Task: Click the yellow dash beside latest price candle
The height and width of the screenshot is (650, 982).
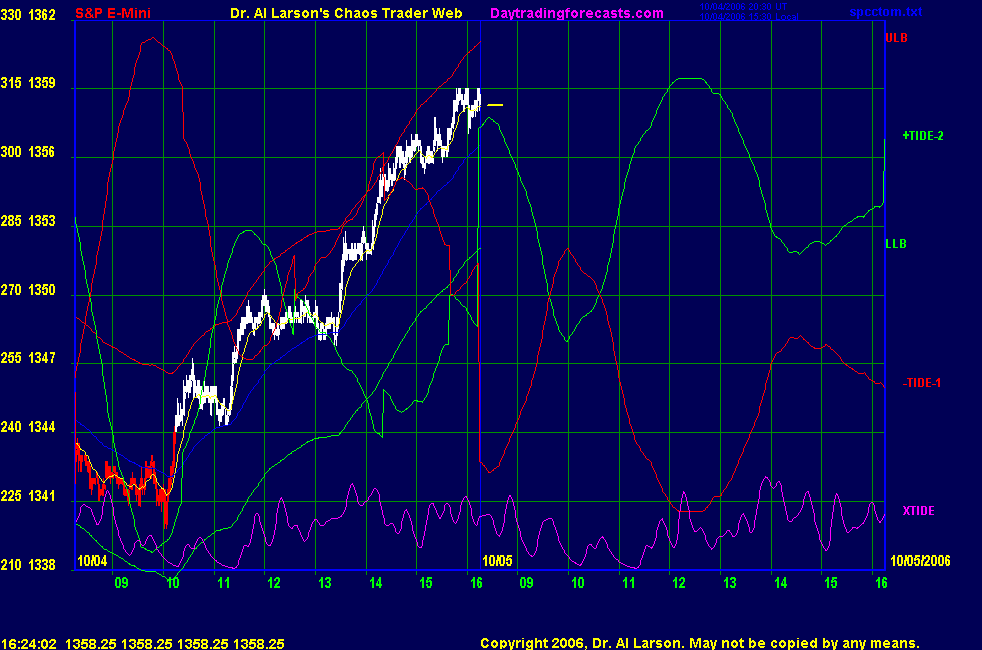Action: pyautogui.click(x=495, y=105)
